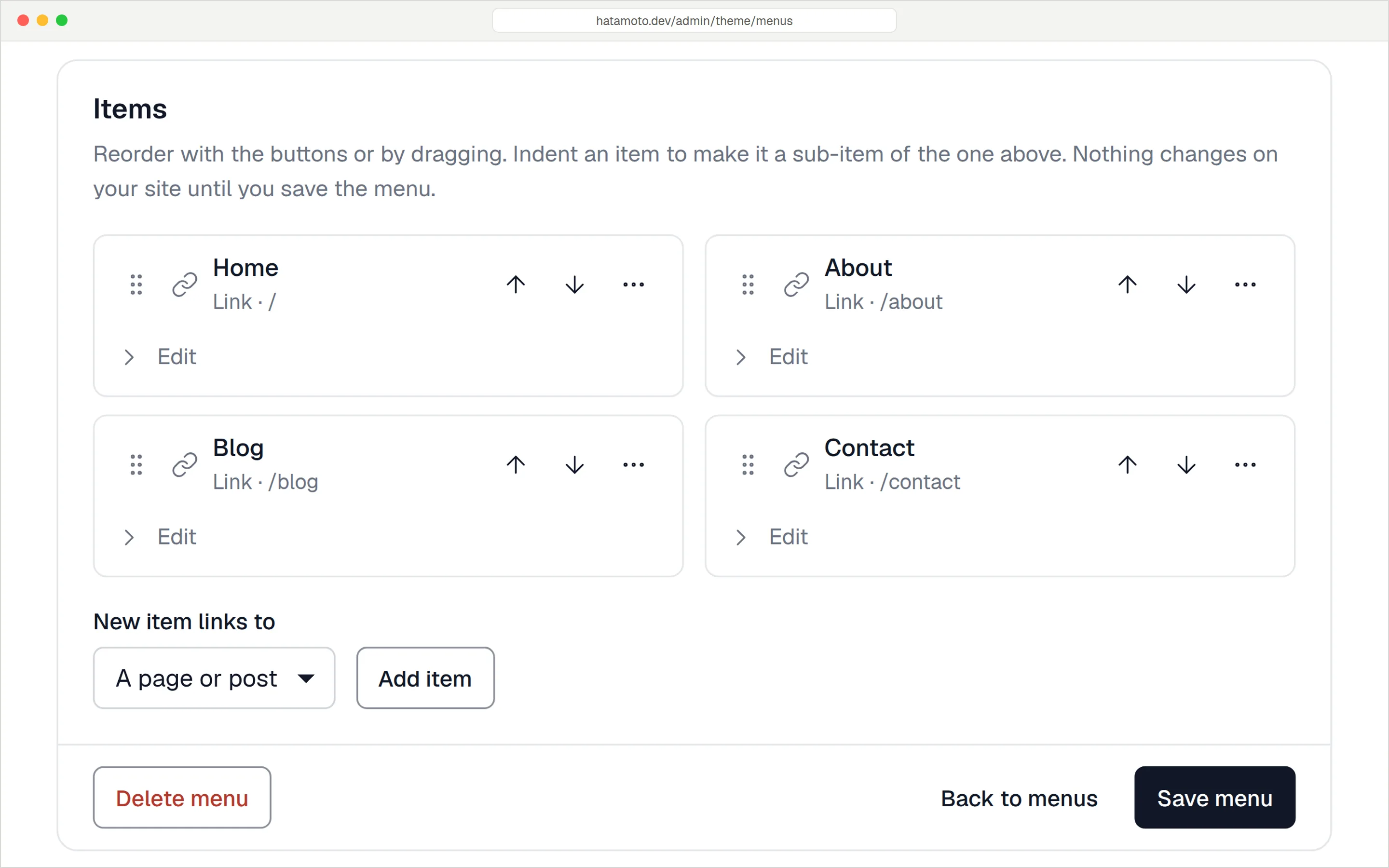Grab the drag handle for Blog item
This screenshot has height=868, width=1389.
coord(136,465)
